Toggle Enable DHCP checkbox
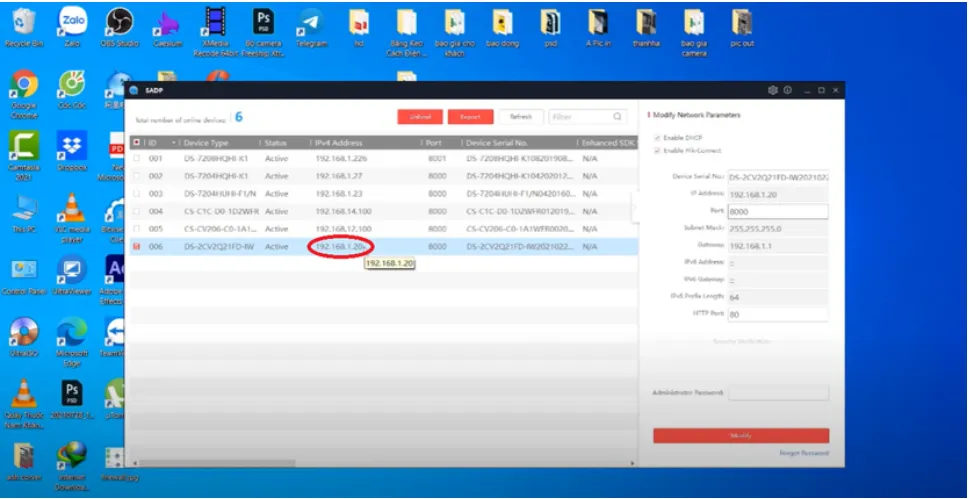 pos(657,137)
